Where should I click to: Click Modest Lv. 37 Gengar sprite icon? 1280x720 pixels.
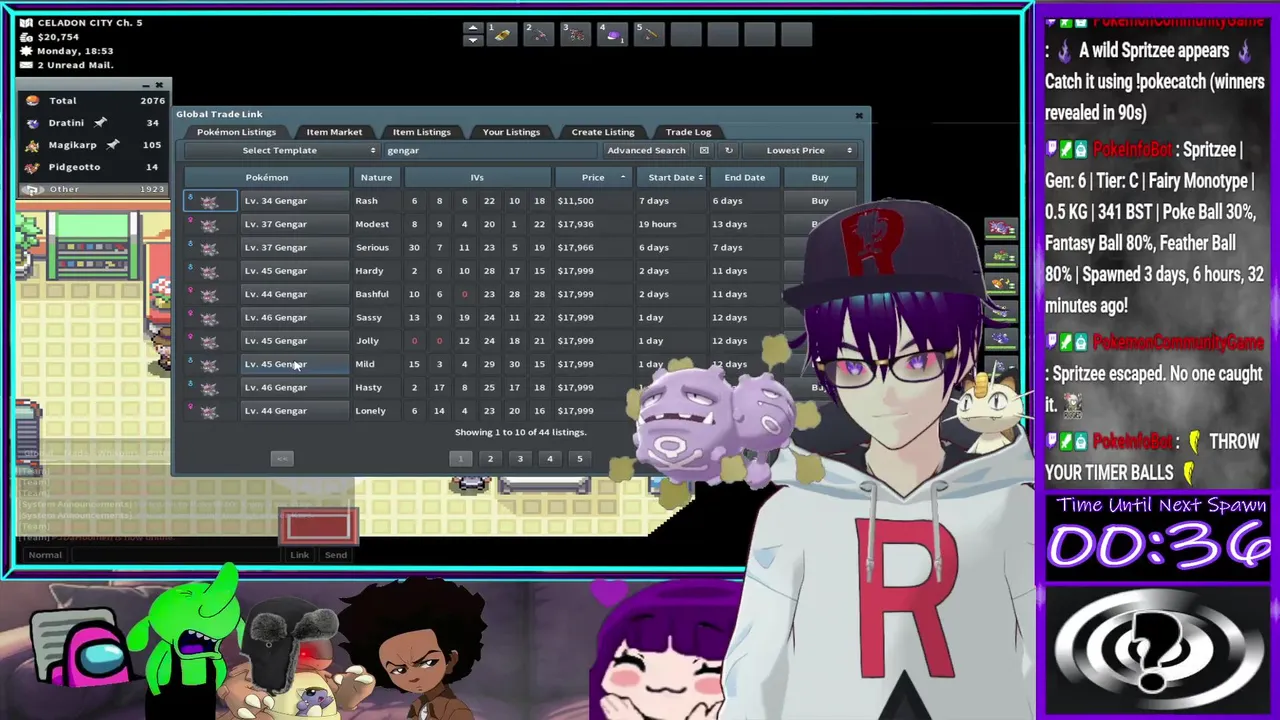[209, 224]
